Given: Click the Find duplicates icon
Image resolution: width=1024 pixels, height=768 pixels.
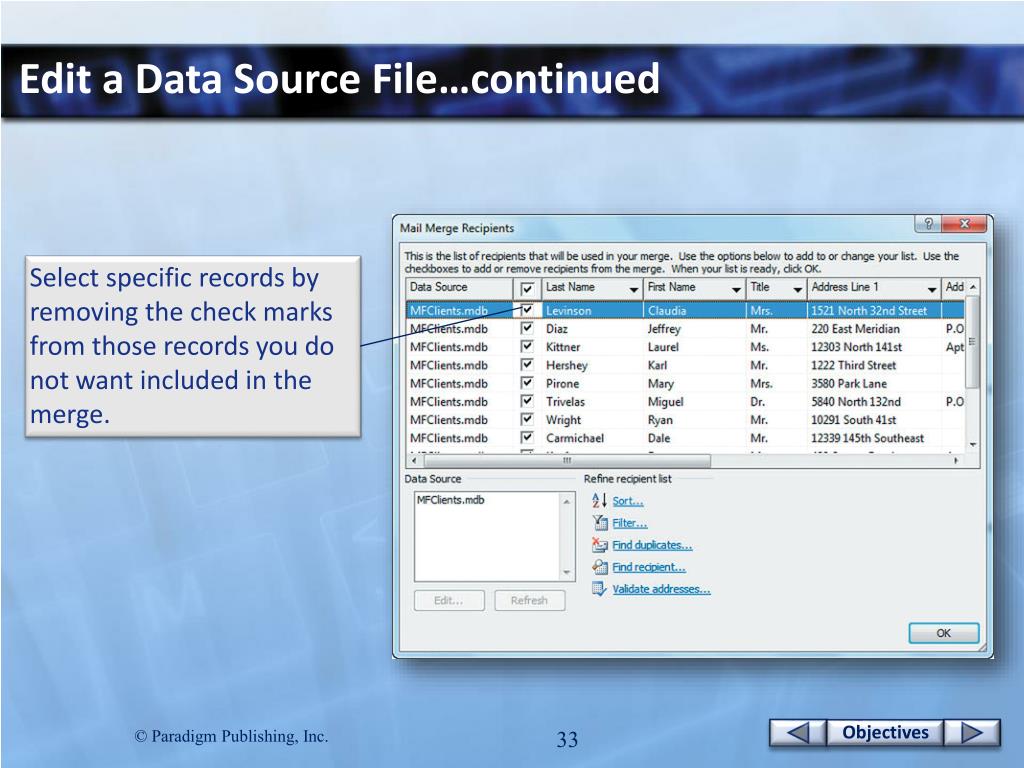Looking at the screenshot, I should click(600, 545).
